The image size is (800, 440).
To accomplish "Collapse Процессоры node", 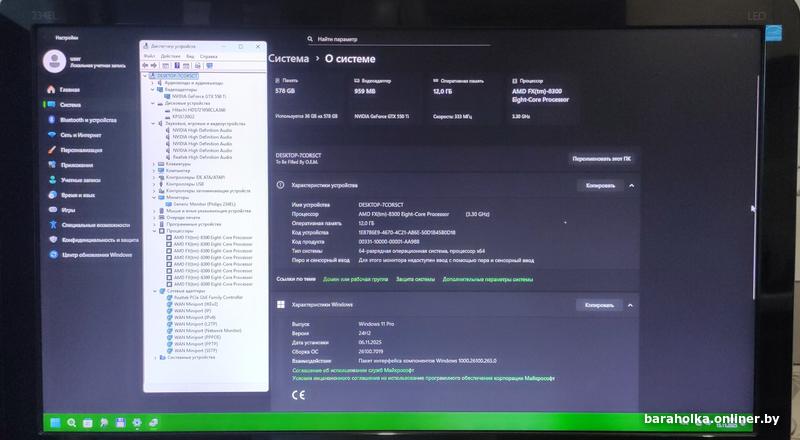I will [x=154, y=231].
